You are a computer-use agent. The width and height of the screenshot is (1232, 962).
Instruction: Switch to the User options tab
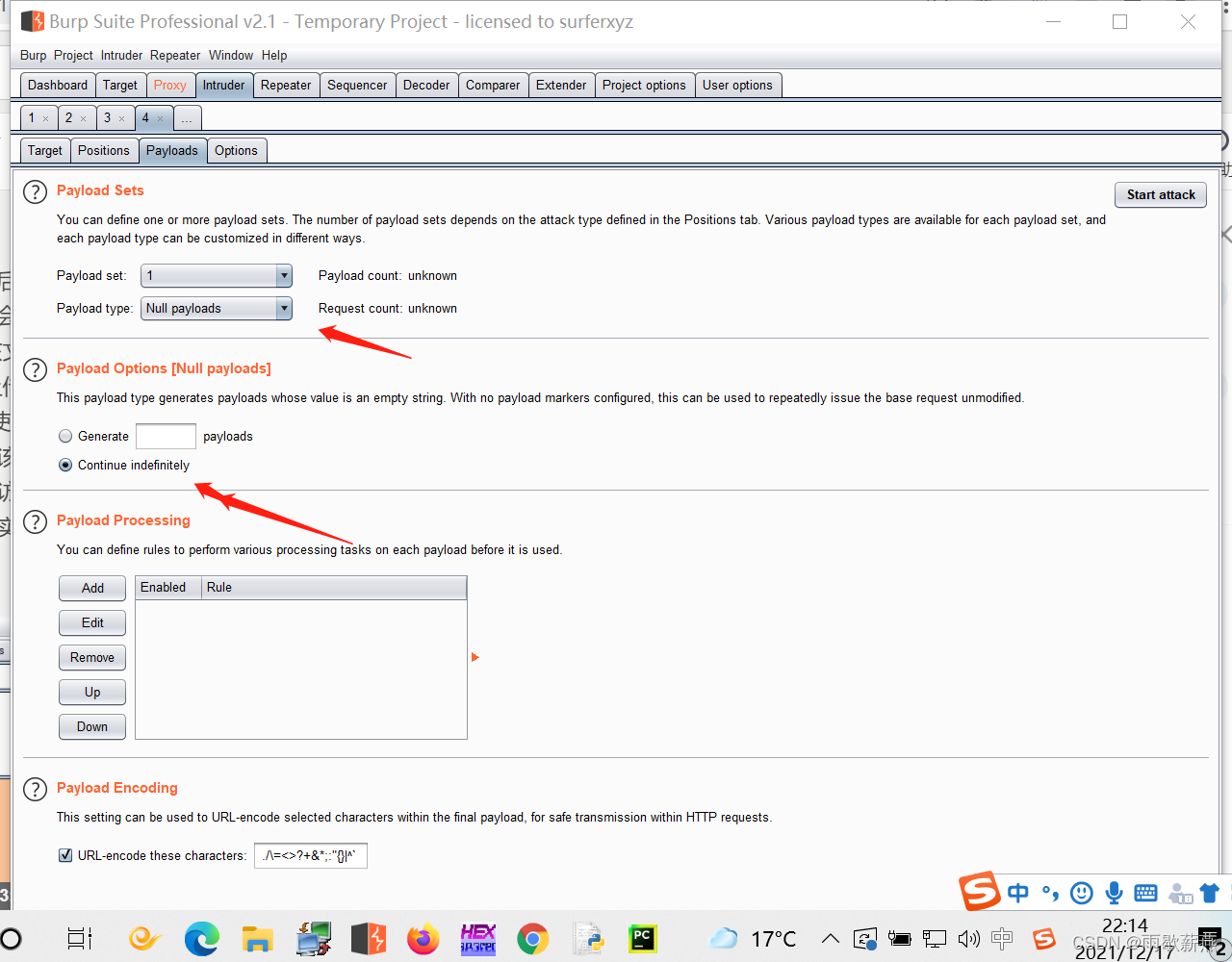click(737, 85)
